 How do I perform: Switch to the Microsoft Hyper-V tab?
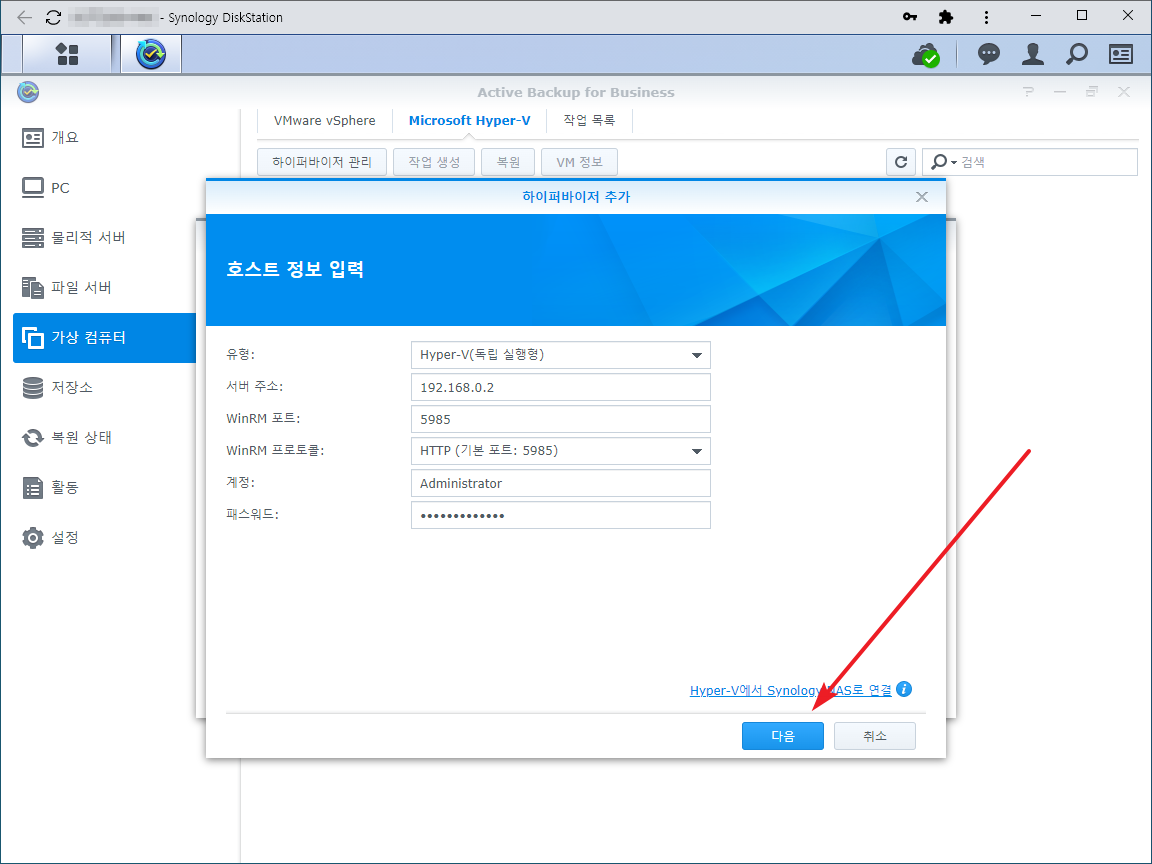469,120
